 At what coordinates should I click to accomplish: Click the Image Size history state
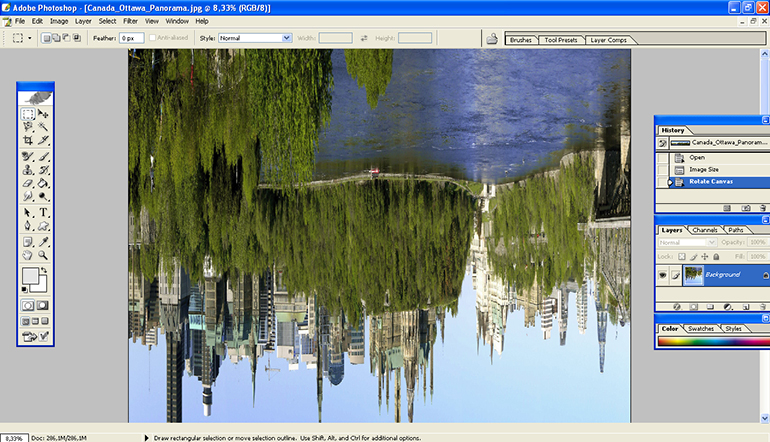coord(703,170)
